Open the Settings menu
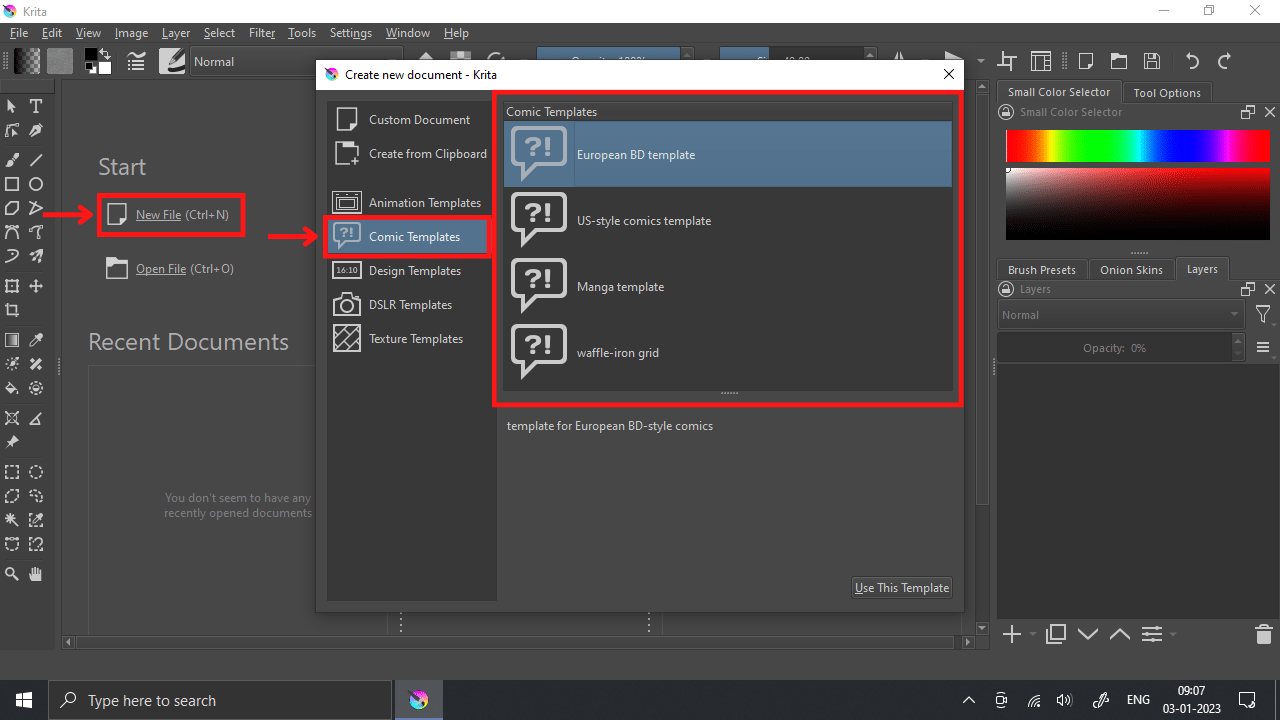The width and height of the screenshot is (1280, 720). (351, 33)
